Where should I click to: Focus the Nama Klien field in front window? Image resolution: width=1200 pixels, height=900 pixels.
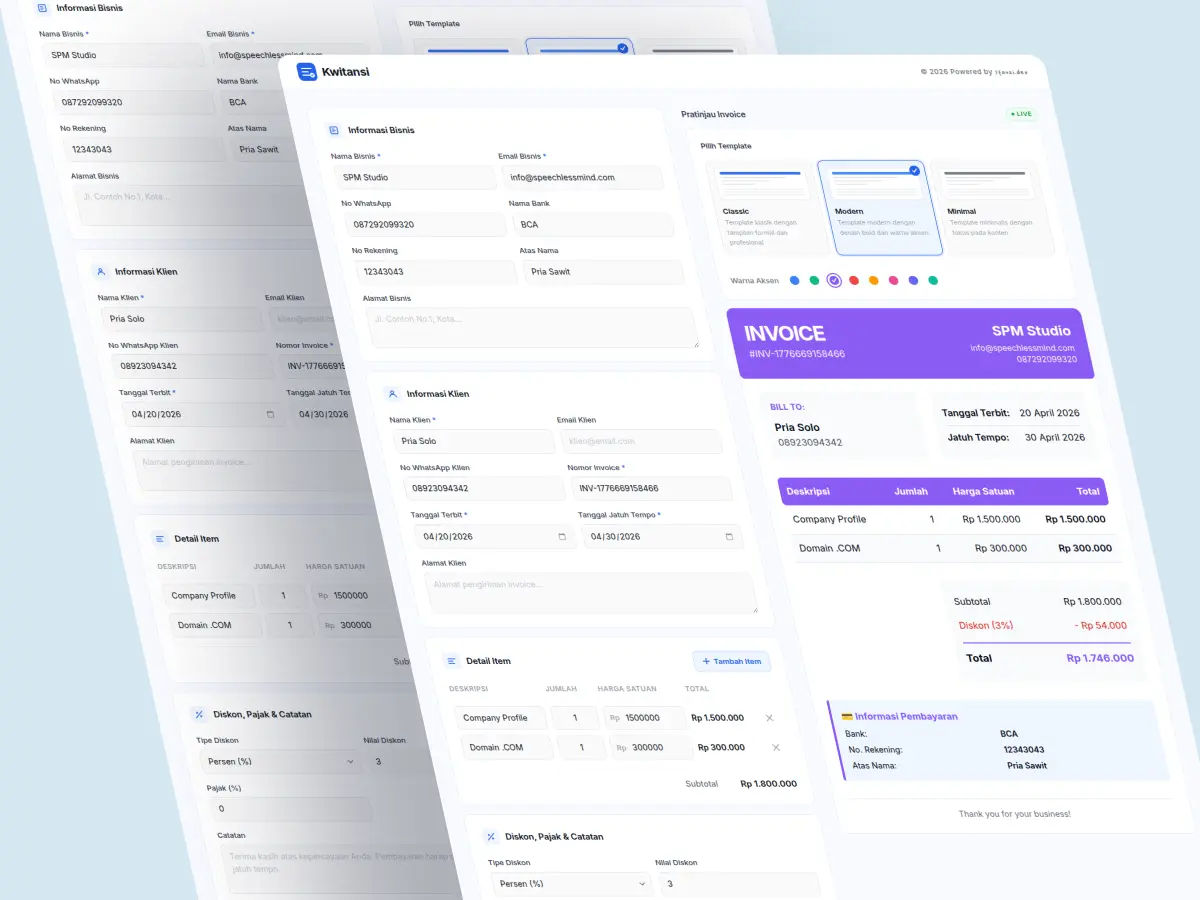coord(474,441)
